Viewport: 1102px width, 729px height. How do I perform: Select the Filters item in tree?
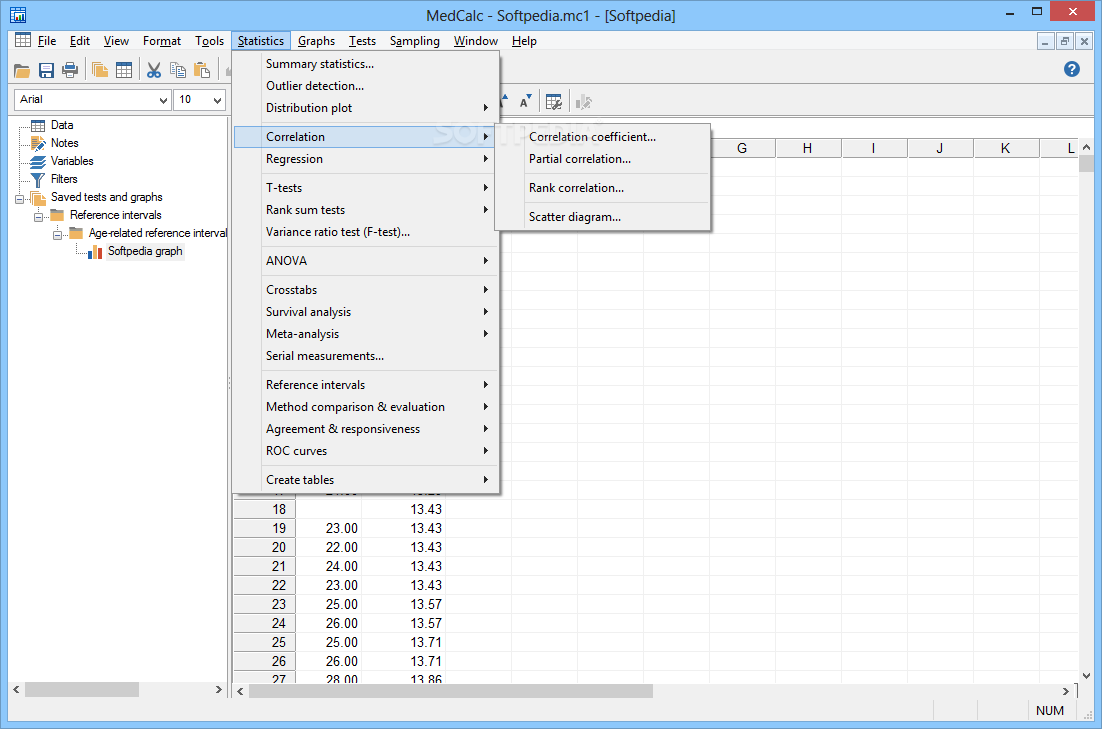click(64, 179)
